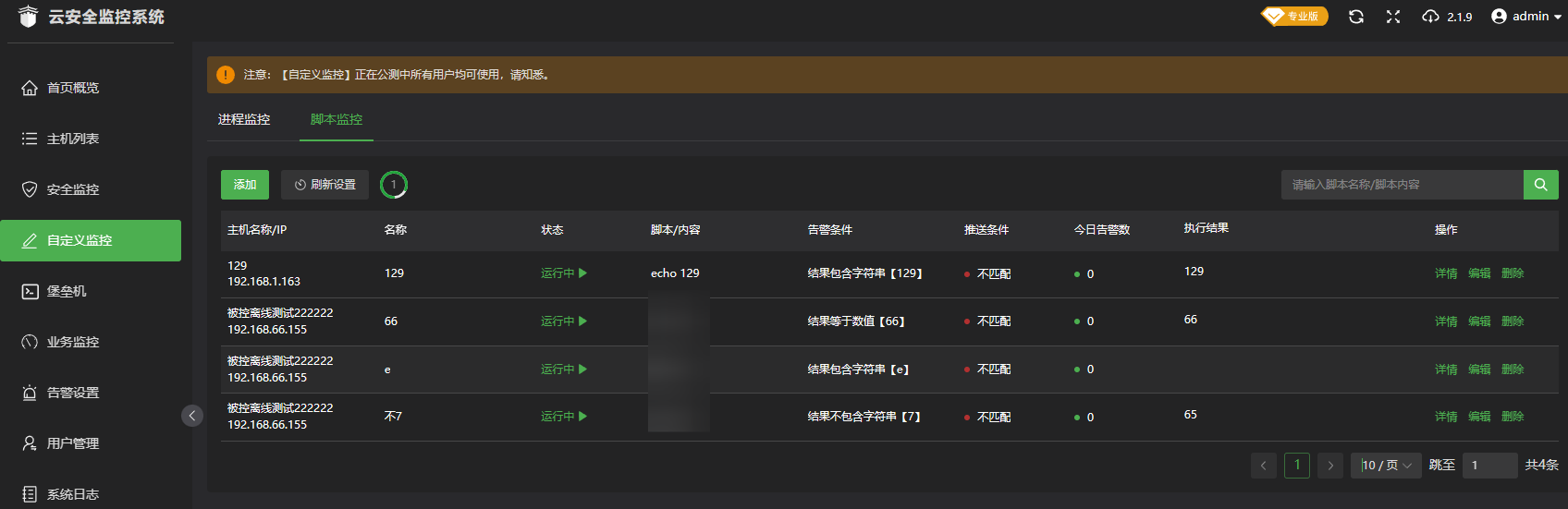Viewport: 1568px width, 509px height.
Task: Click next page arrow in pagination
Action: pos(1330,466)
